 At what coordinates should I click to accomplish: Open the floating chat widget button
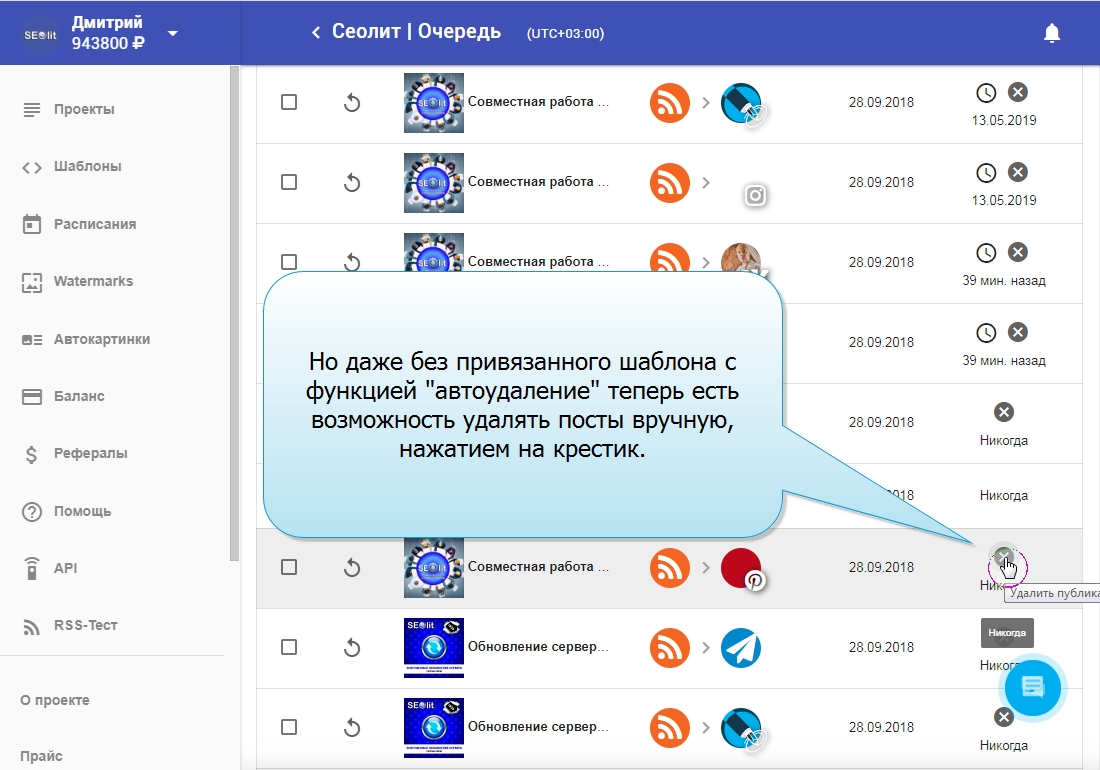pyautogui.click(x=1032, y=687)
